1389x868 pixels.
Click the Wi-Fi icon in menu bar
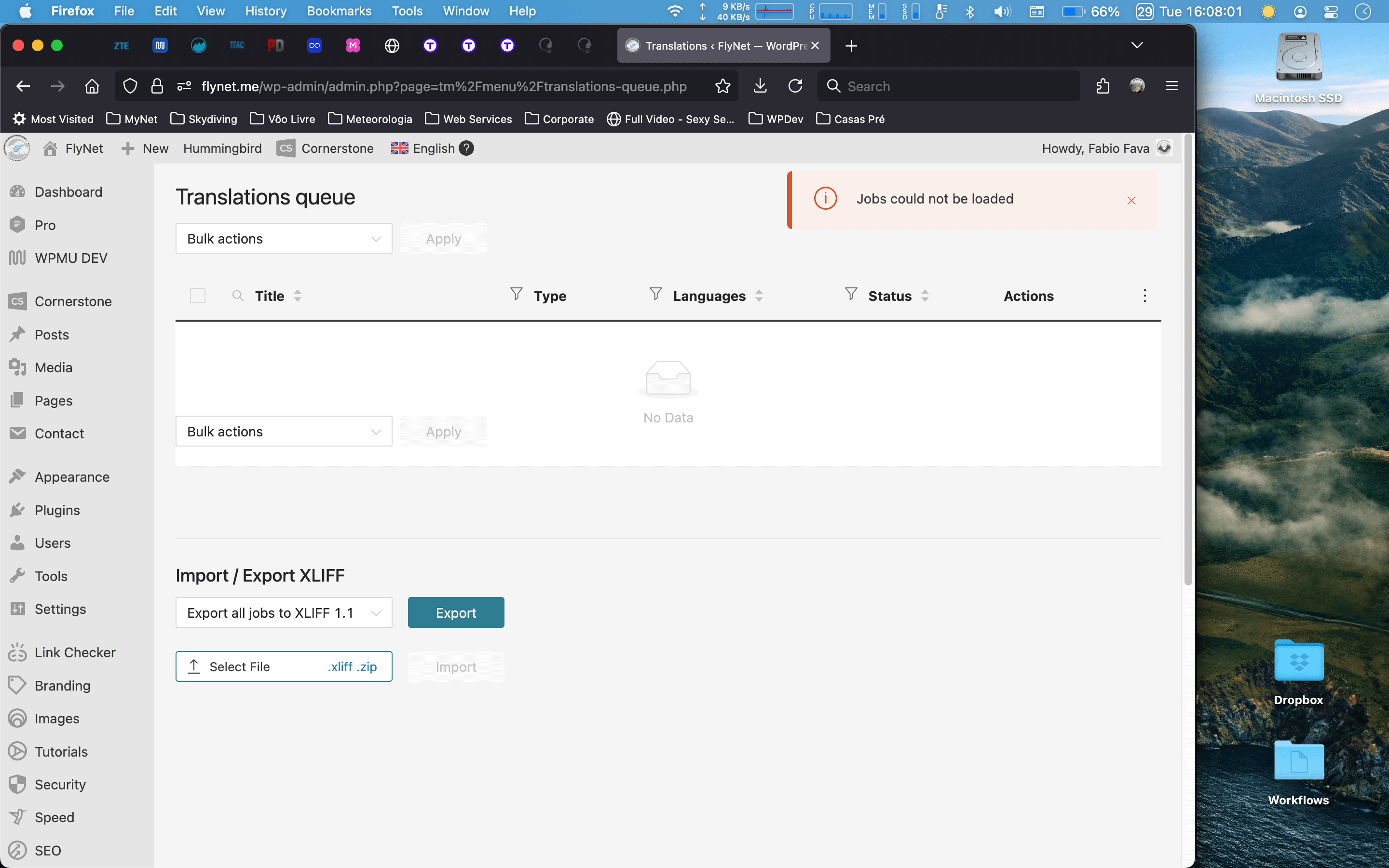tap(675, 11)
